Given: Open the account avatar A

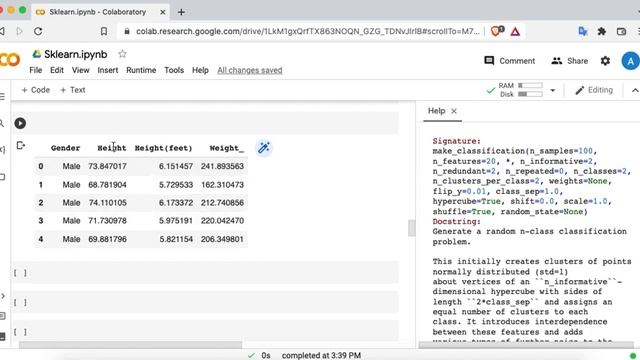Looking at the screenshot, I should pos(630,61).
